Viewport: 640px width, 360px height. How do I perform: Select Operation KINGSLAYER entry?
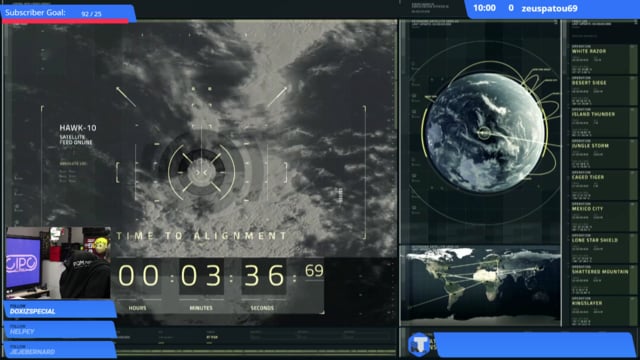[x=604, y=311]
